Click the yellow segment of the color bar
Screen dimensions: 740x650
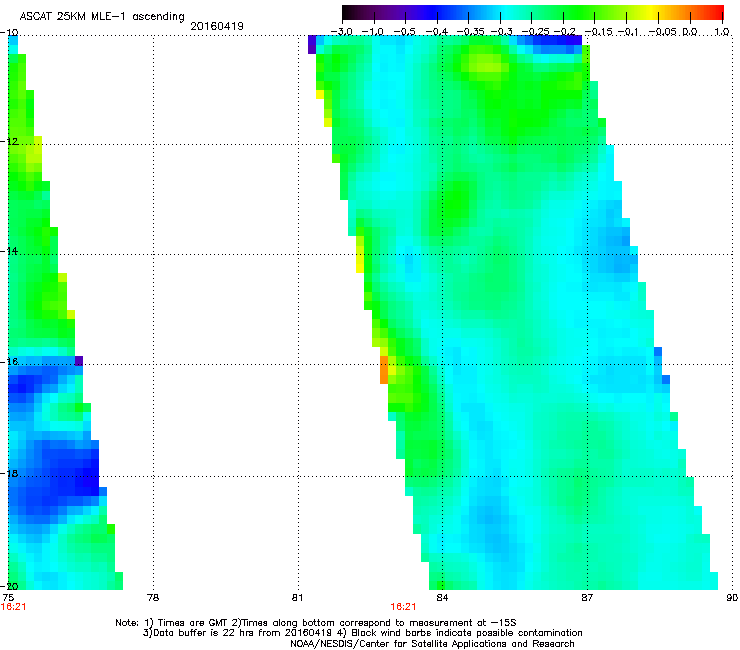(652, 12)
